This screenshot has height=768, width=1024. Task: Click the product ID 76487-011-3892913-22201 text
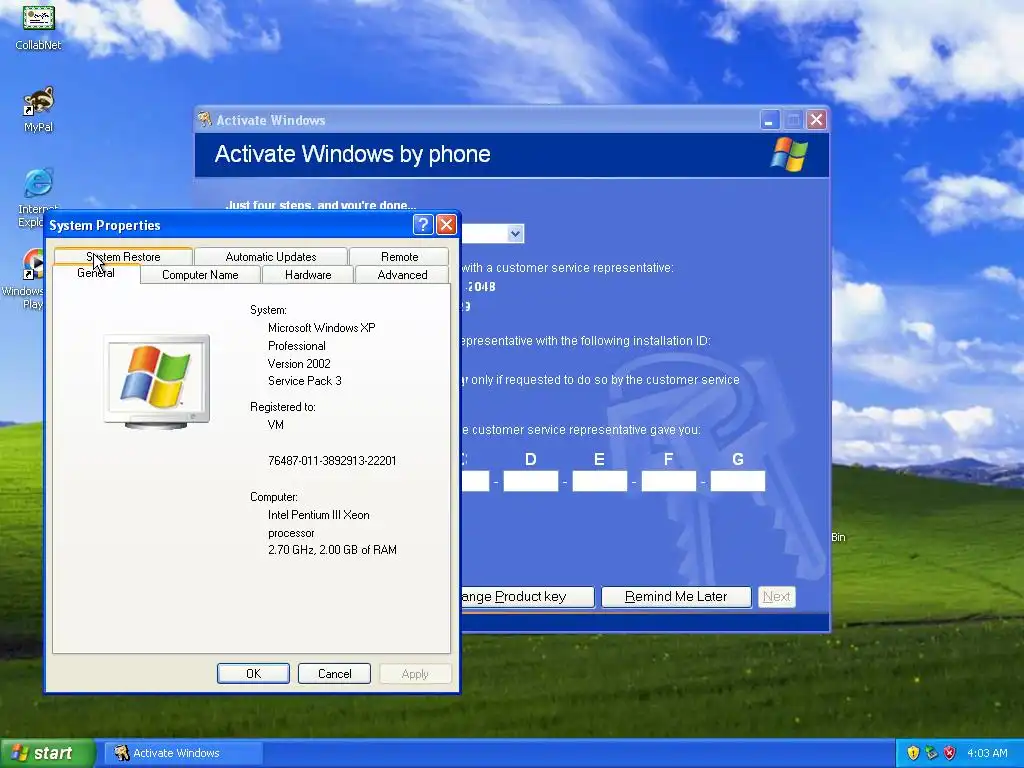[332, 460]
